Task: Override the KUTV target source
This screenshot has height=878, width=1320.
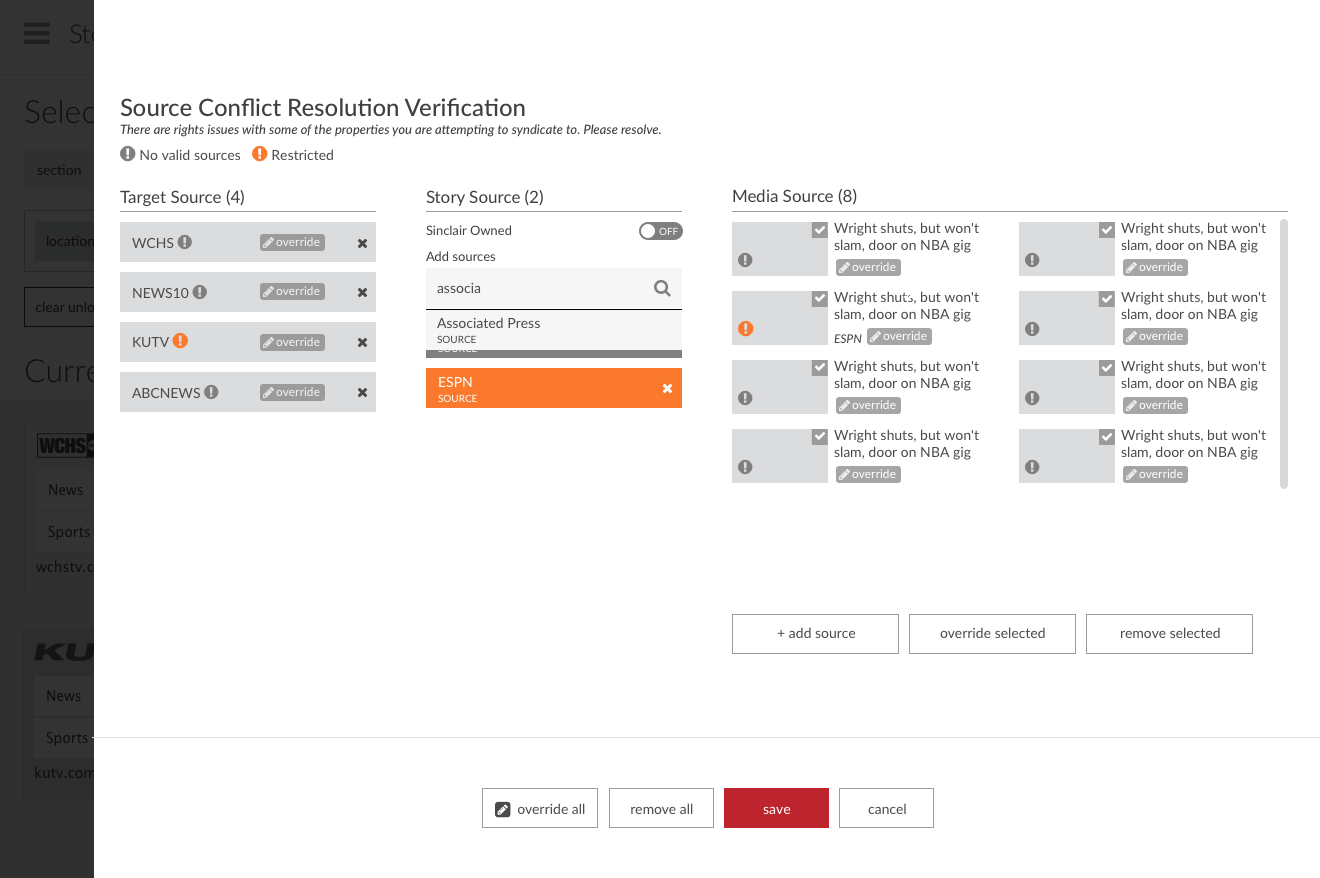Action: pos(292,342)
